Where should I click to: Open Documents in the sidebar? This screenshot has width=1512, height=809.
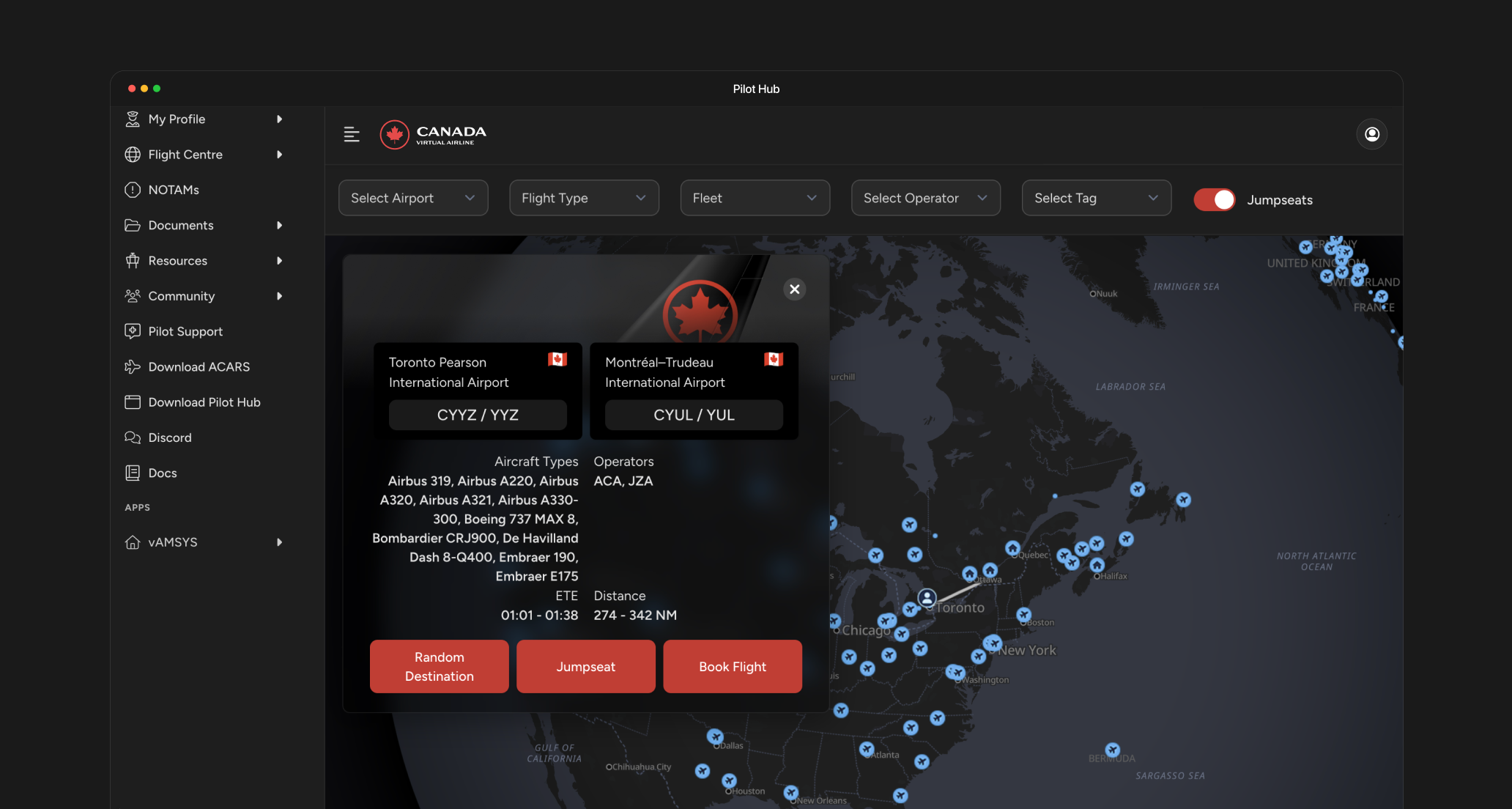tap(181, 225)
